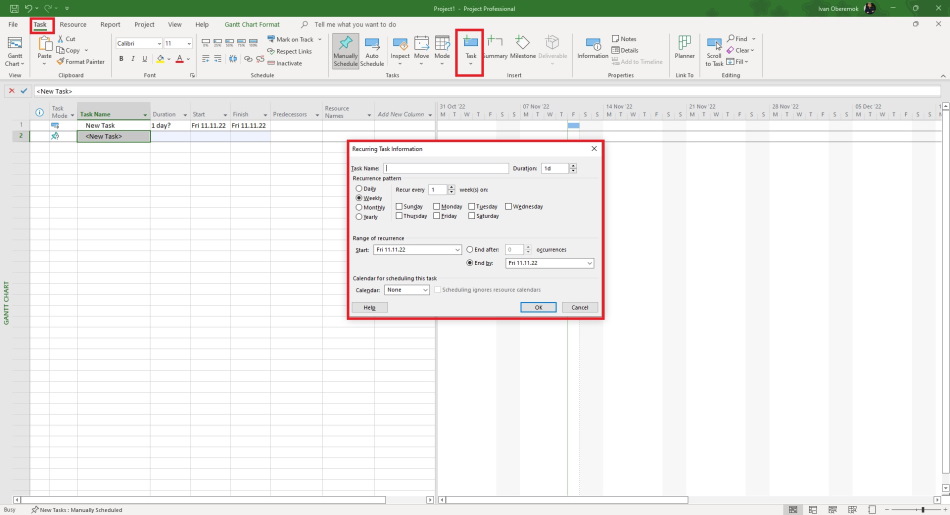950x515 pixels.
Task: Click OK in Recurring Task dialog
Action: point(538,307)
